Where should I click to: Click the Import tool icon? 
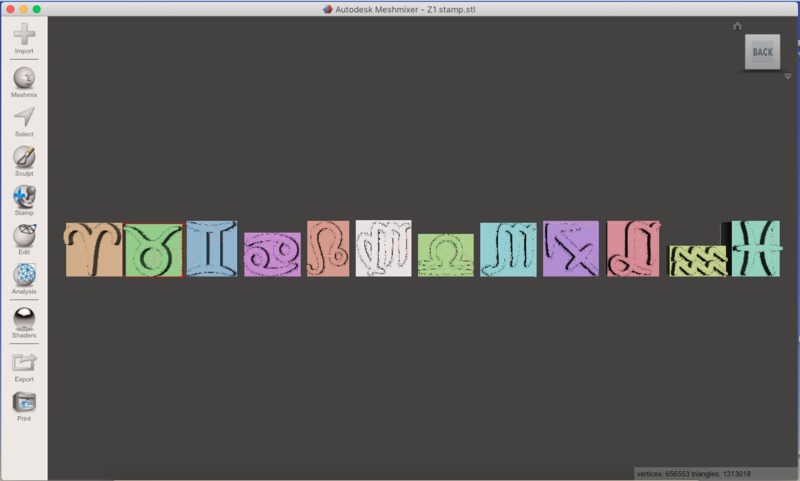24,35
